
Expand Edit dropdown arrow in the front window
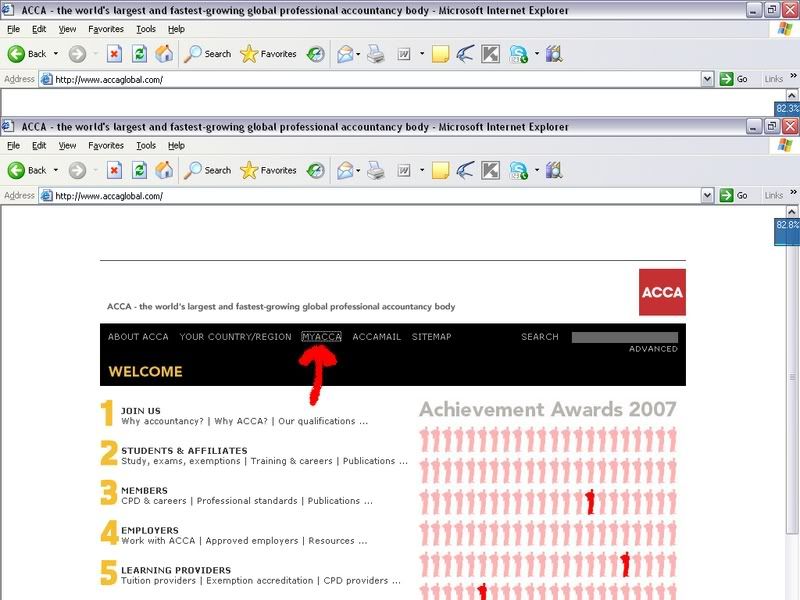click(422, 170)
